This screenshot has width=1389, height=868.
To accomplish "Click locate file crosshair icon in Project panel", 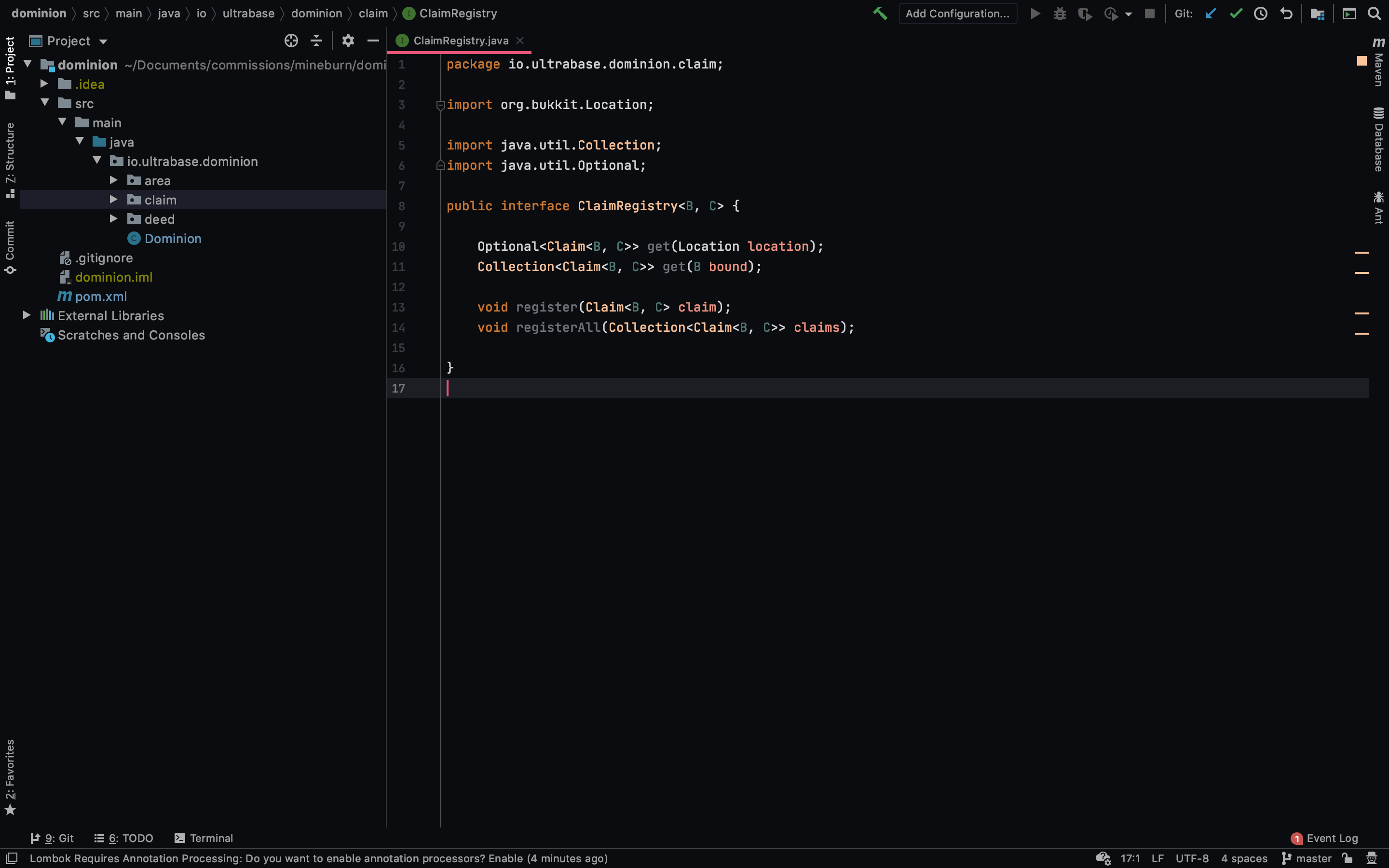I will pyautogui.click(x=291, y=41).
